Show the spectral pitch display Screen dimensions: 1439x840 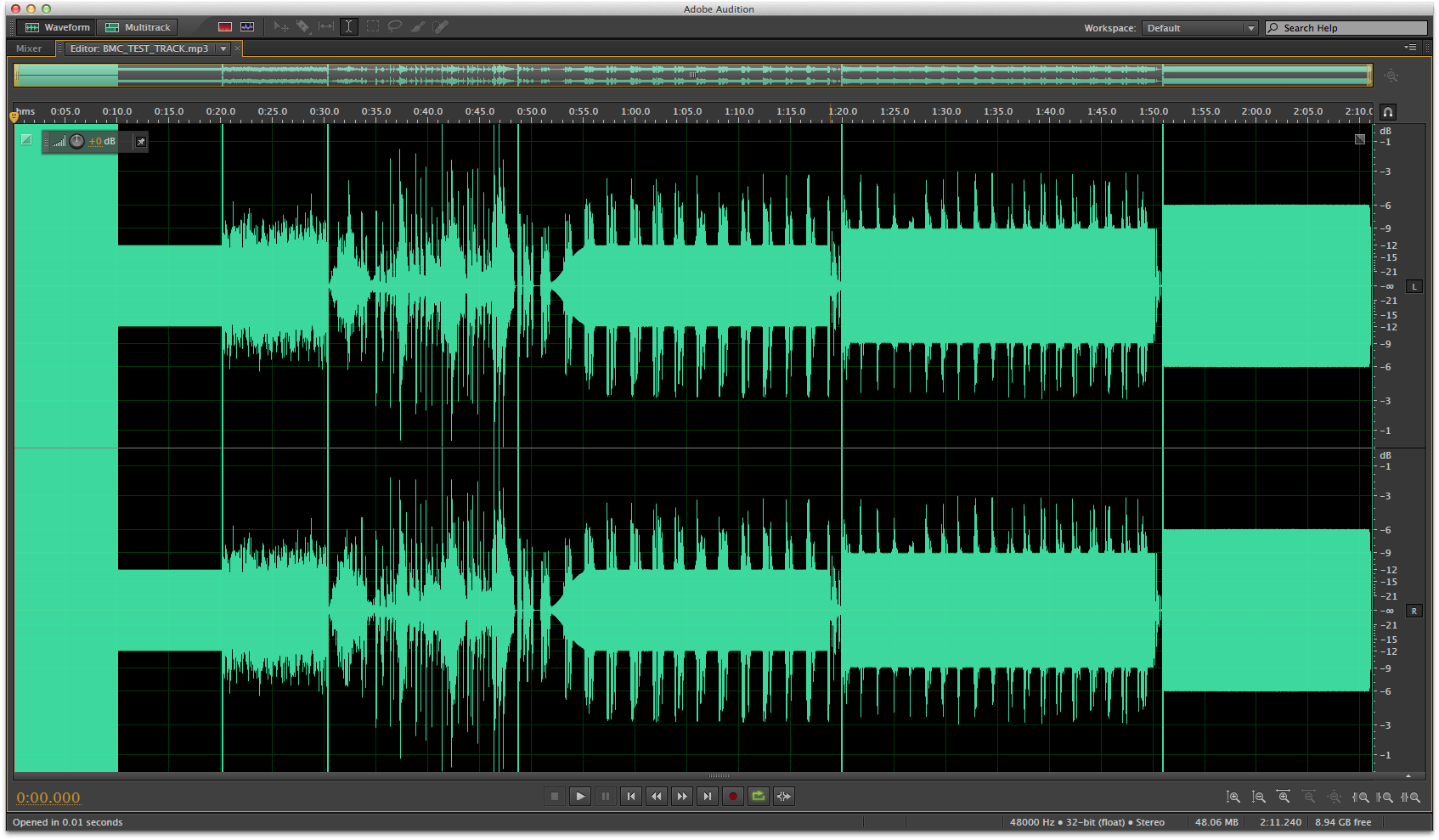pos(247,27)
